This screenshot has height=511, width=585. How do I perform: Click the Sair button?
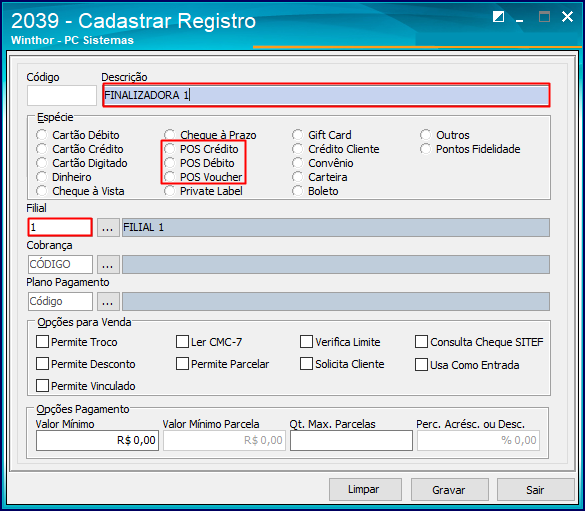(x=535, y=490)
